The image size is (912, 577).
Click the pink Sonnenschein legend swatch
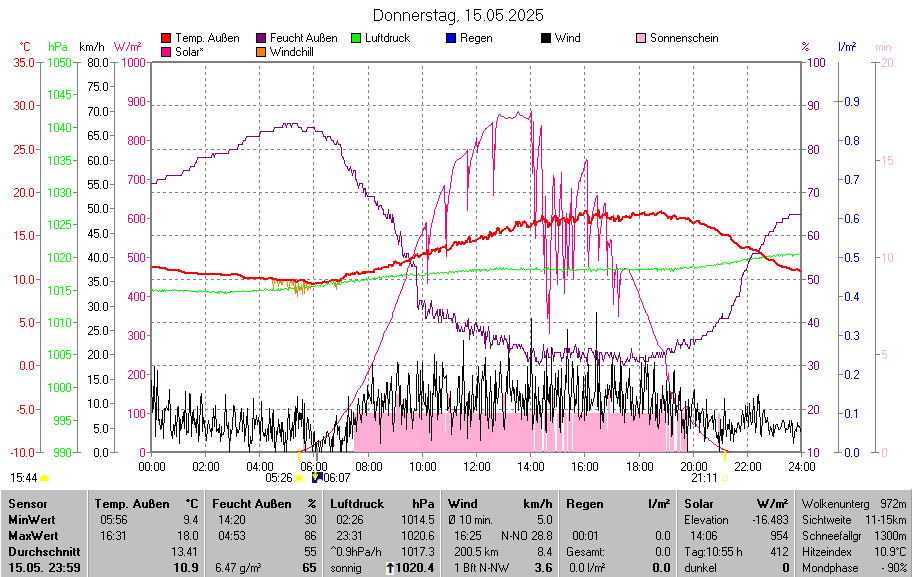640,38
